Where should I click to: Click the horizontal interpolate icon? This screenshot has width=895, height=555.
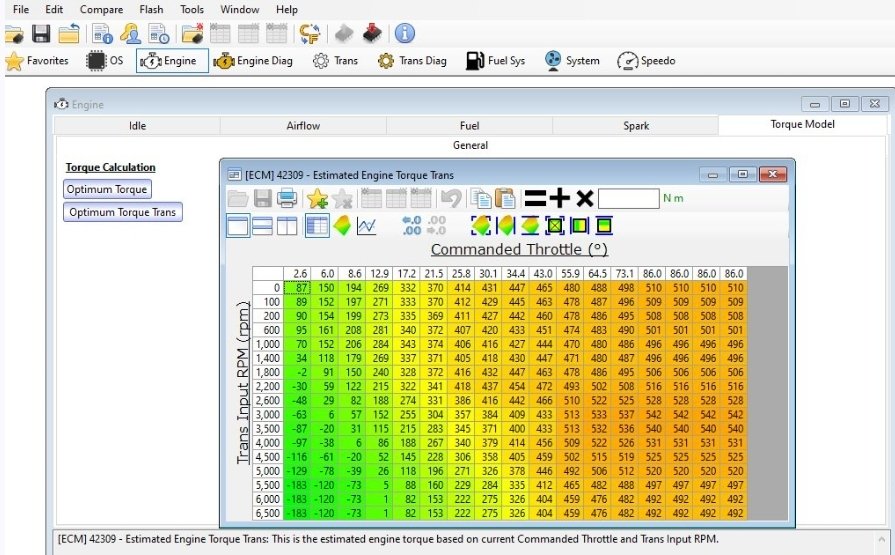click(506, 226)
